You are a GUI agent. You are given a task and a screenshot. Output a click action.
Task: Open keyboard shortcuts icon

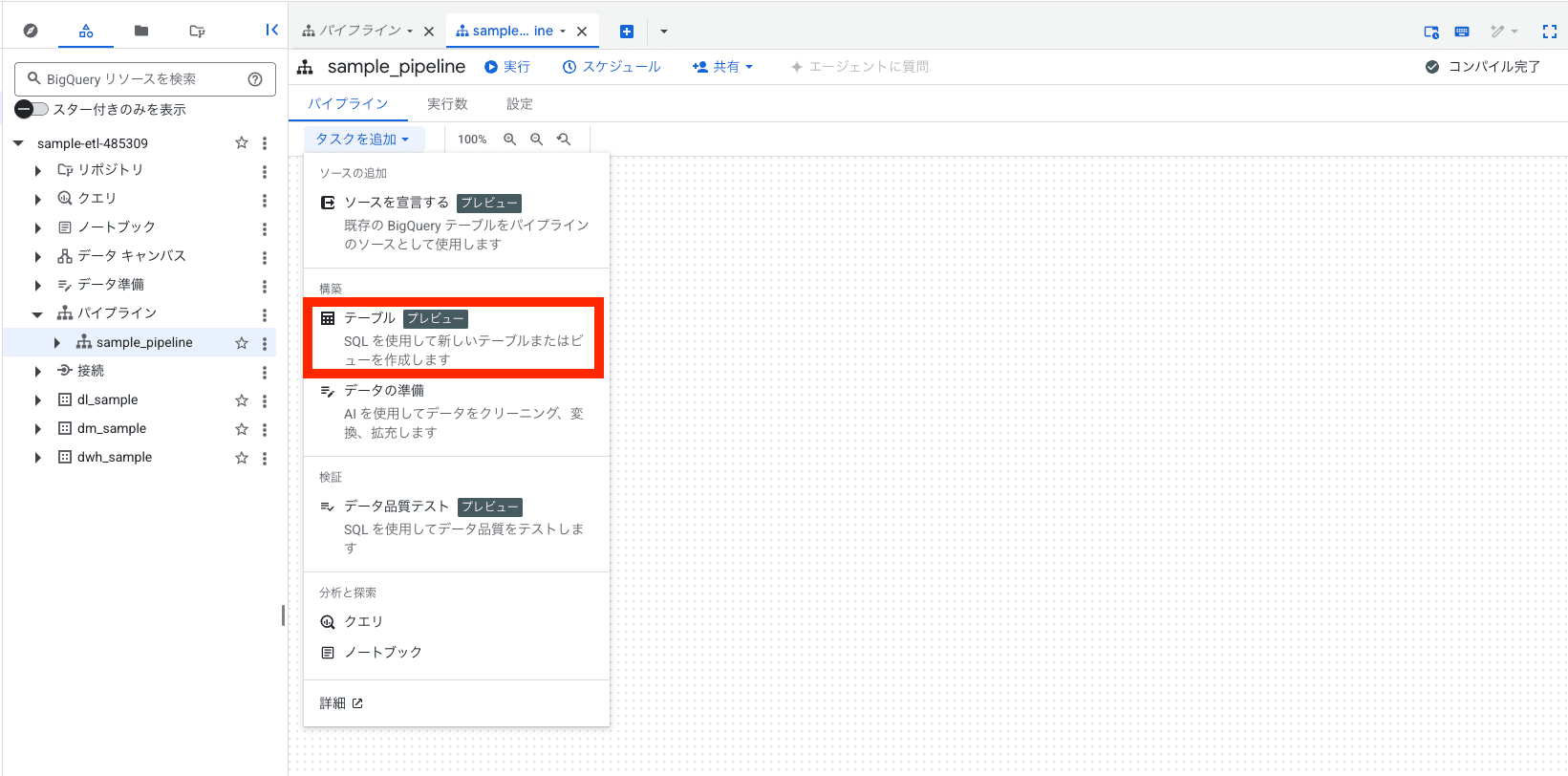point(1462,32)
